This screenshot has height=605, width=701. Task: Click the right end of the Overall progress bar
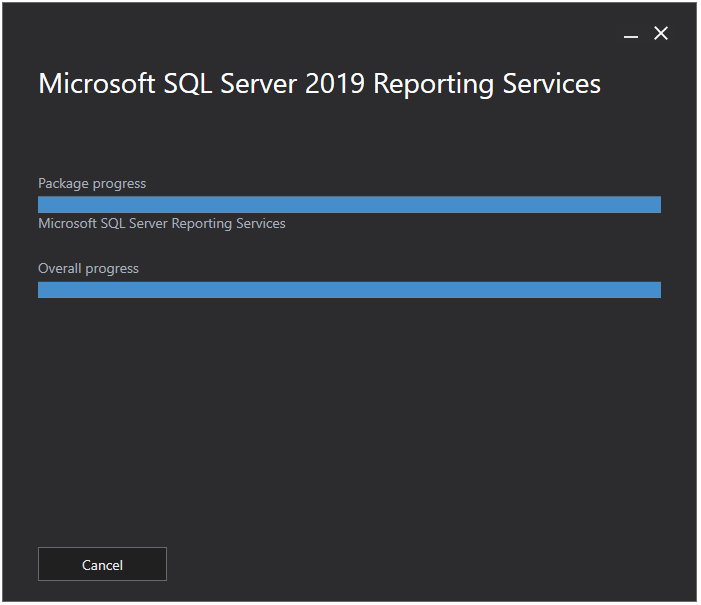click(655, 290)
